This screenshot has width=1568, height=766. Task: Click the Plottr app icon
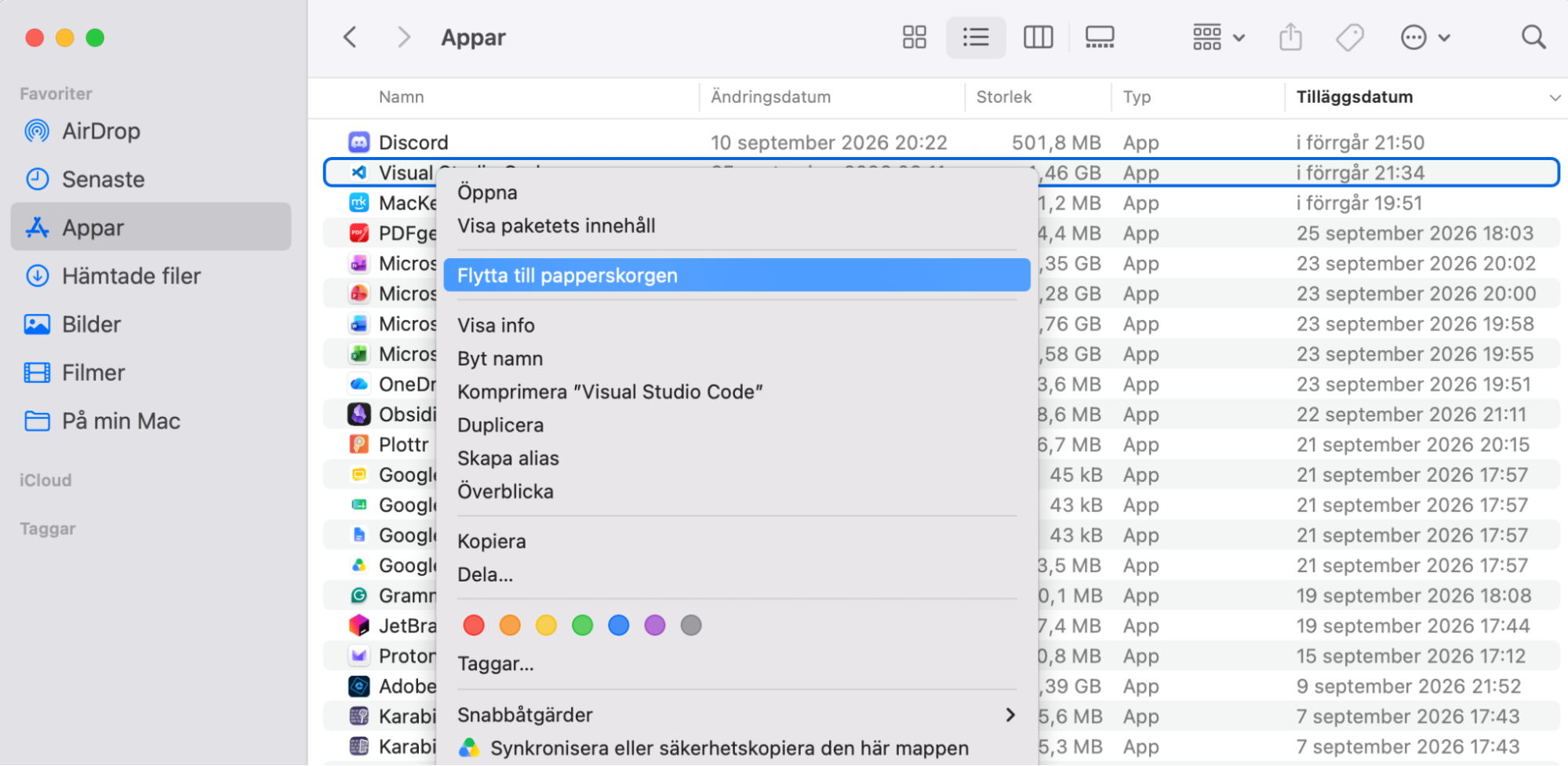point(358,444)
